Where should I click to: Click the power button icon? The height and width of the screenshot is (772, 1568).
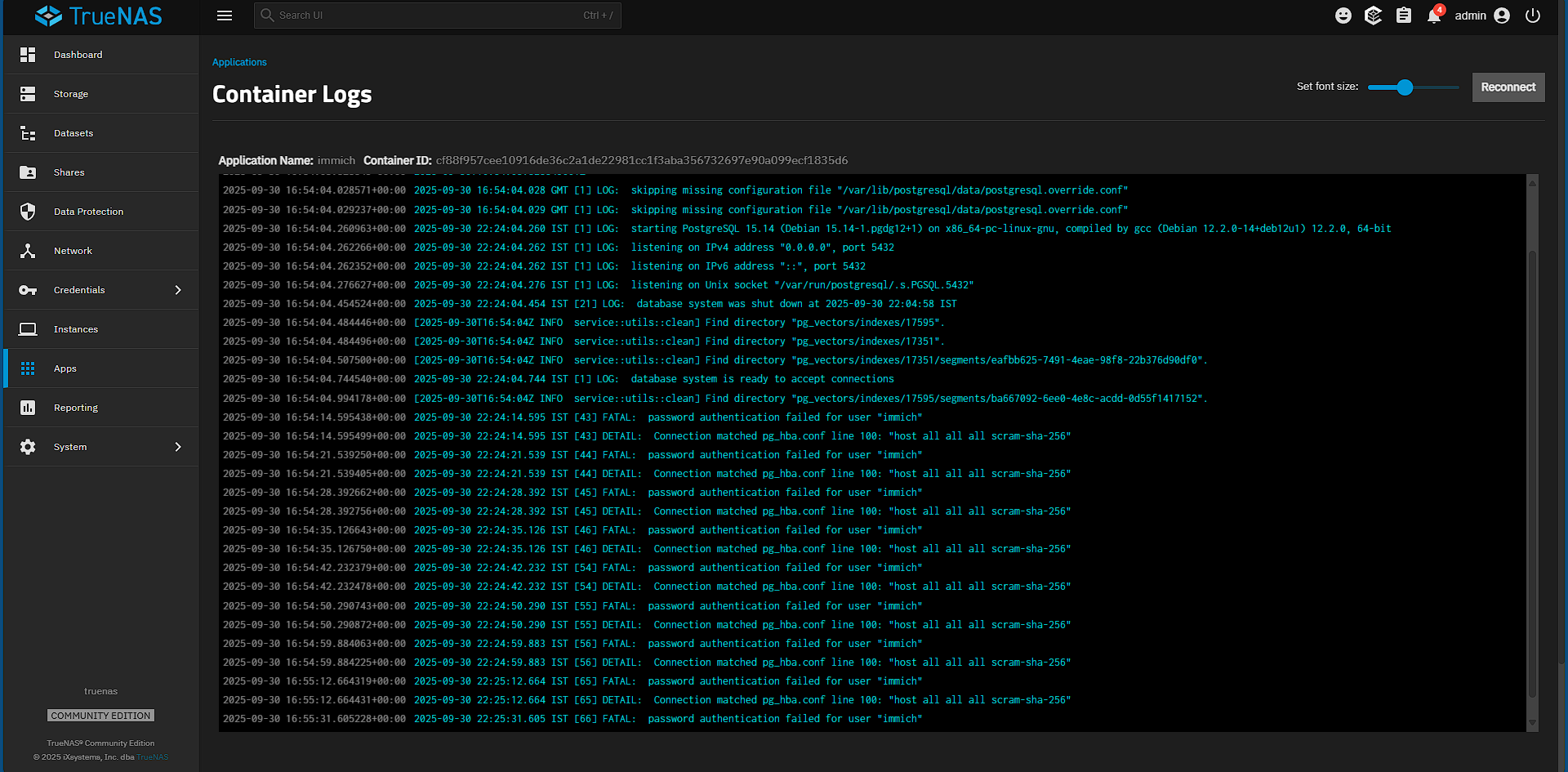(x=1533, y=16)
